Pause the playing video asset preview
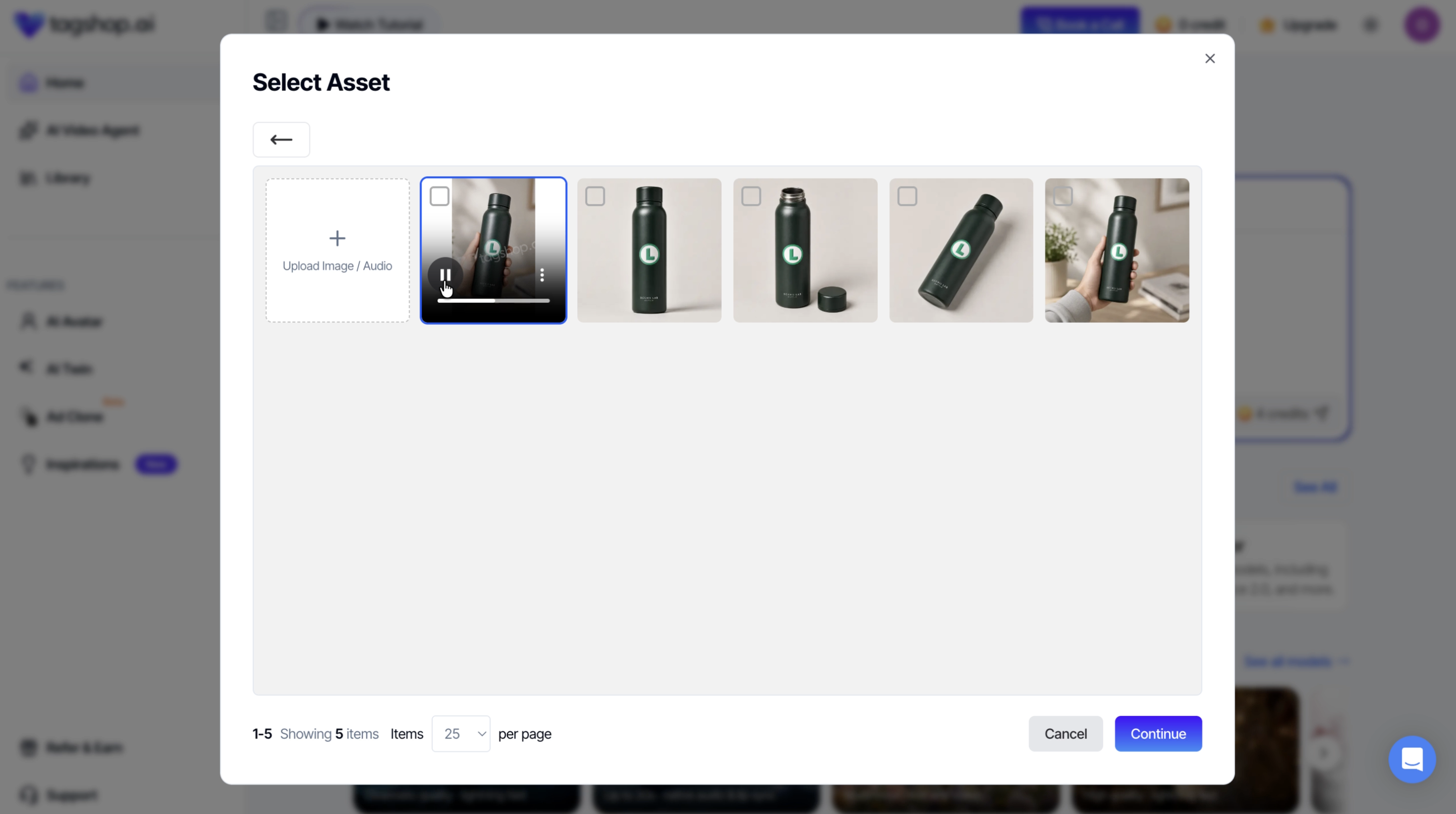1456x814 pixels. pyautogui.click(x=446, y=275)
